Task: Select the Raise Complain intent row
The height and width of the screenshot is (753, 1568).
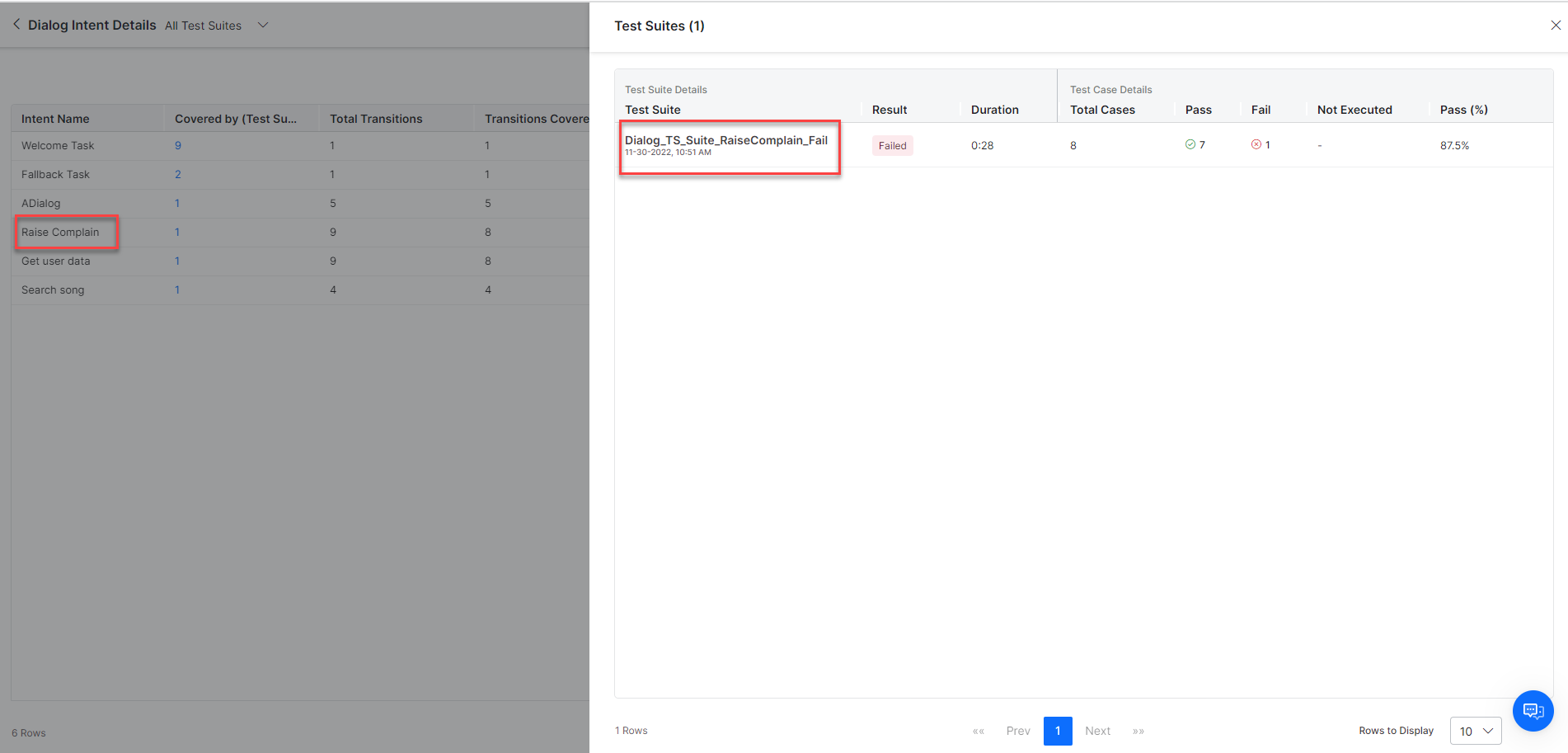Action: [60, 233]
